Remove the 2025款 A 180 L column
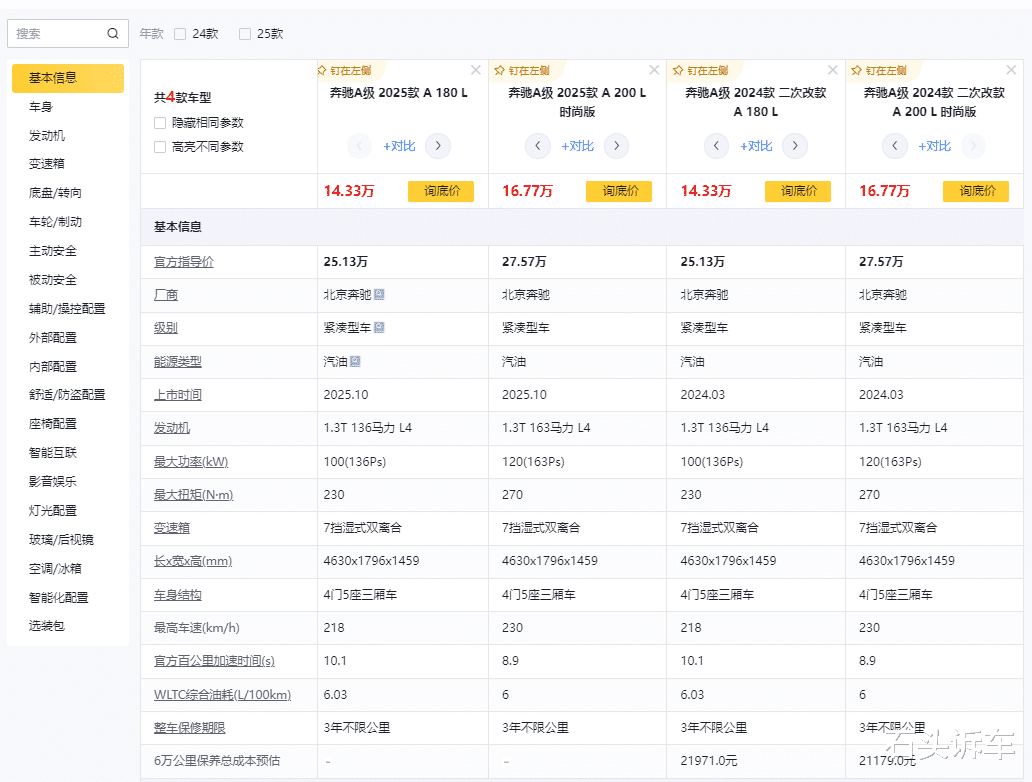 tap(476, 70)
